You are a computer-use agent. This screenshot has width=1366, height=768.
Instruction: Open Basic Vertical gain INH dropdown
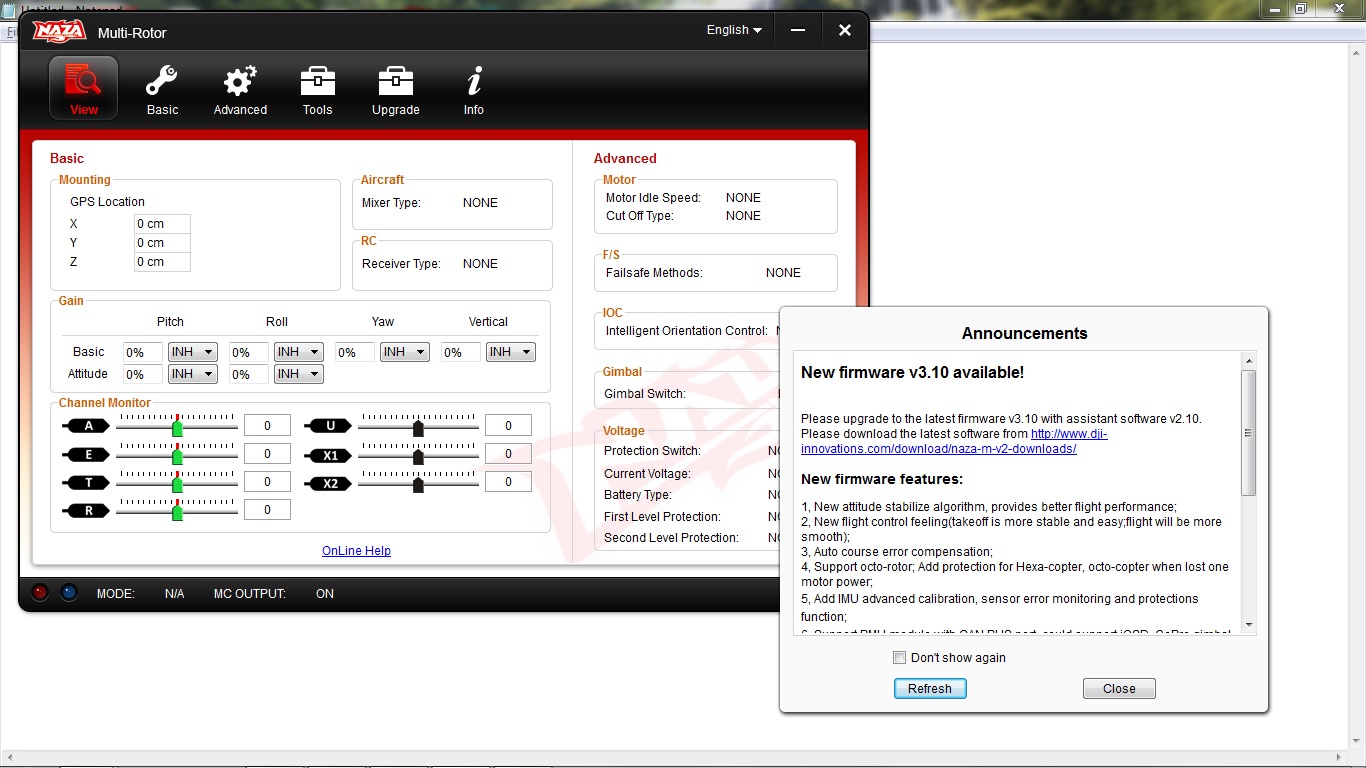(511, 352)
